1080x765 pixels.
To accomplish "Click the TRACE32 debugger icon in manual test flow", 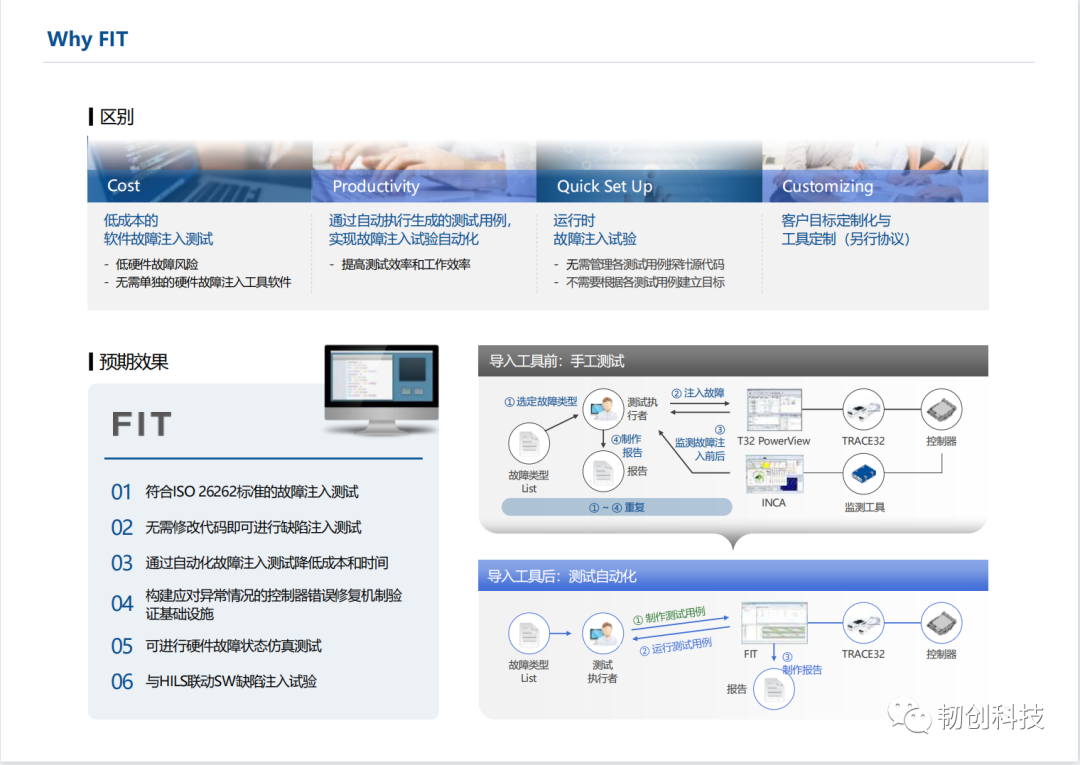I will pyautogui.click(x=862, y=408).
